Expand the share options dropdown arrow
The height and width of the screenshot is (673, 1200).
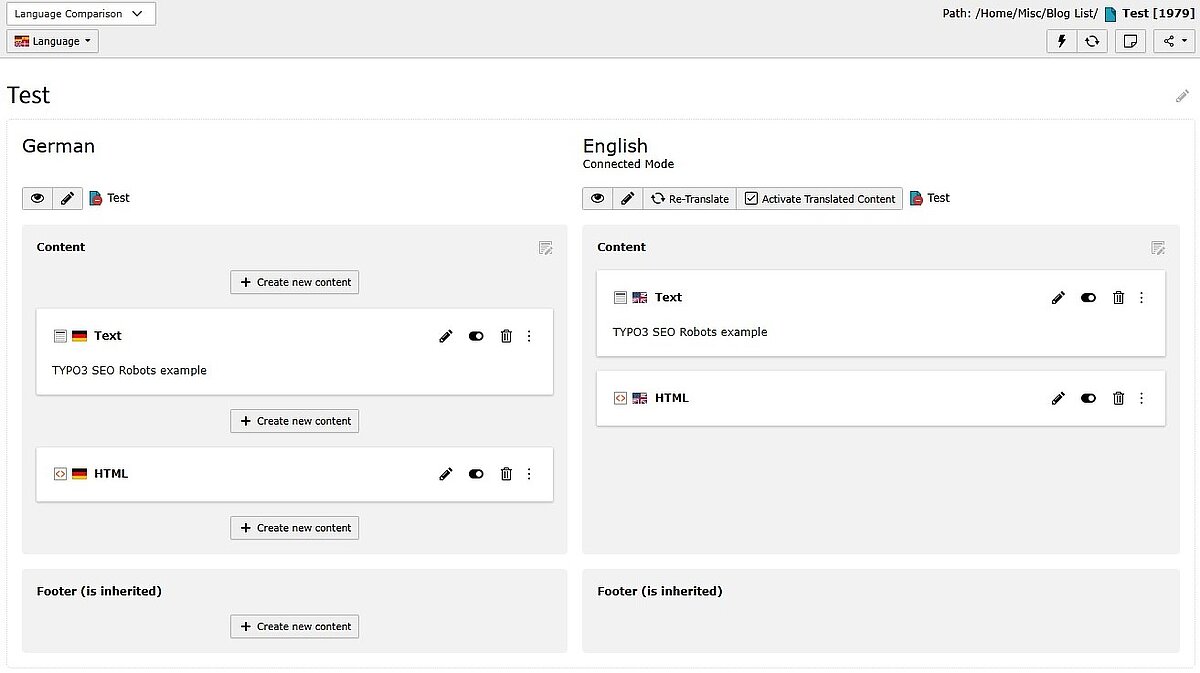point(1182,41)
